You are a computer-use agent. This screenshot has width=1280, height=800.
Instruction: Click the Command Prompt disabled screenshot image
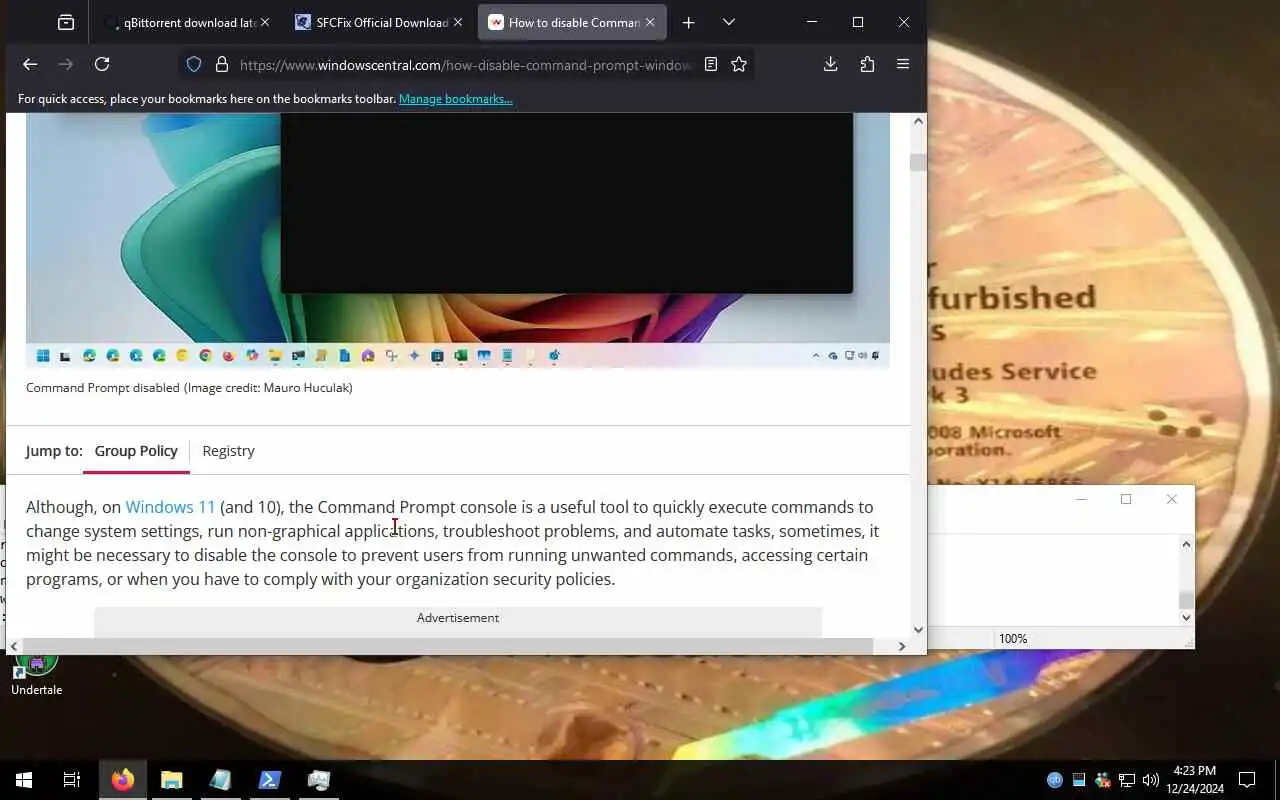(x=458, y=240)
